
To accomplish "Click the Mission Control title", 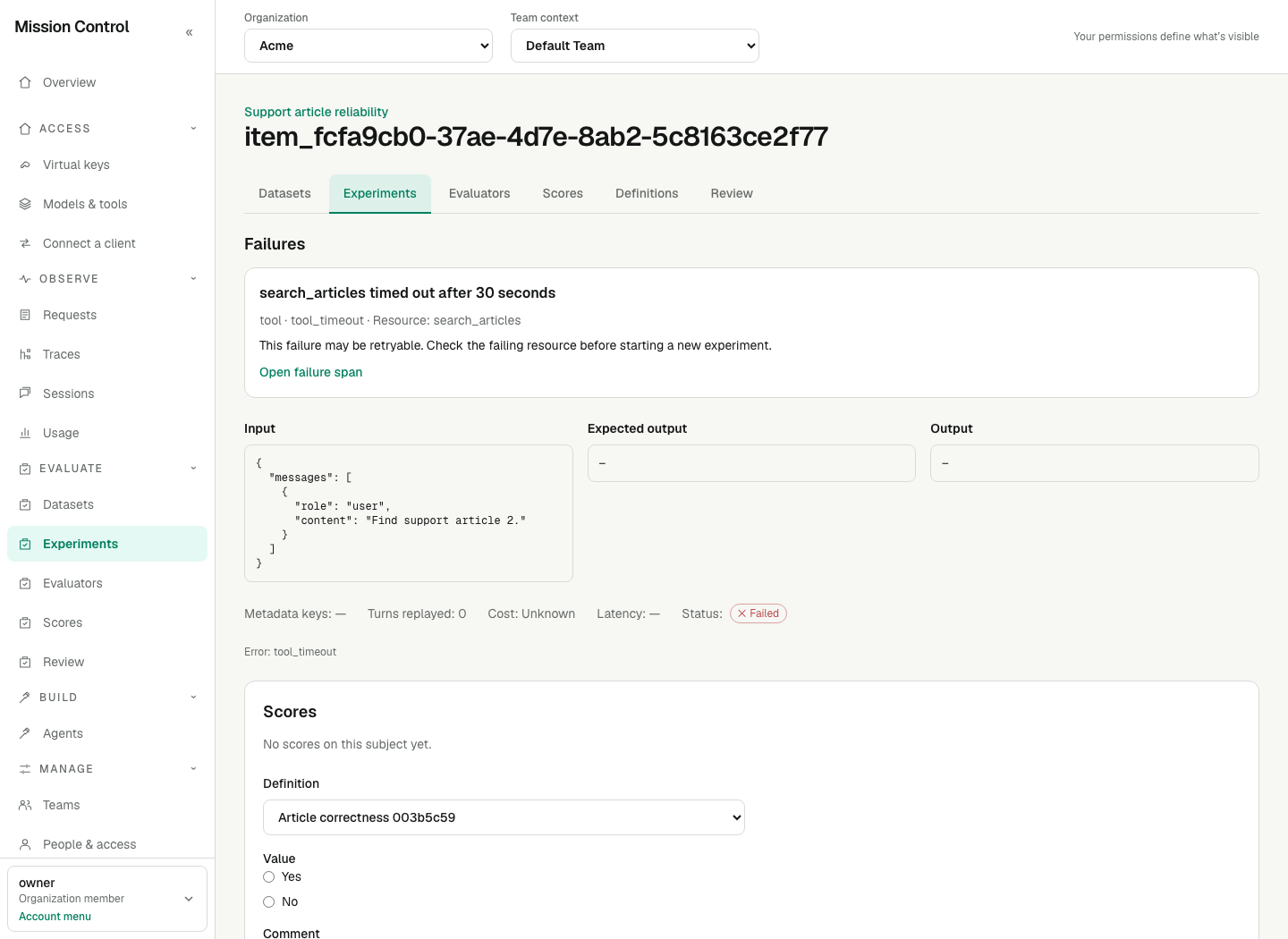I will pyautogui.click(x=72, y=27).
